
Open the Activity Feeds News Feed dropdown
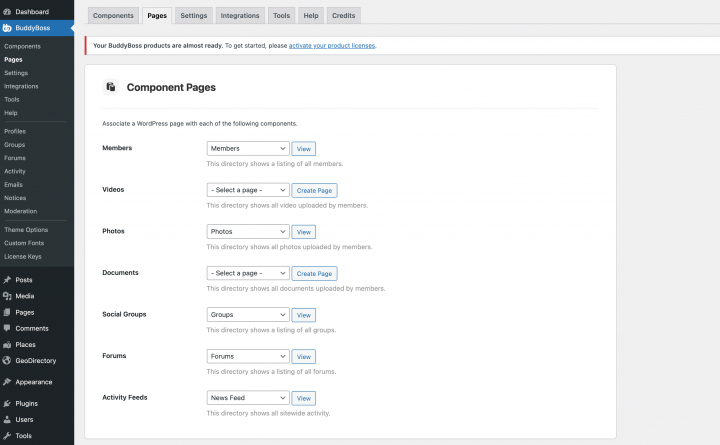(x=247, y=398)
